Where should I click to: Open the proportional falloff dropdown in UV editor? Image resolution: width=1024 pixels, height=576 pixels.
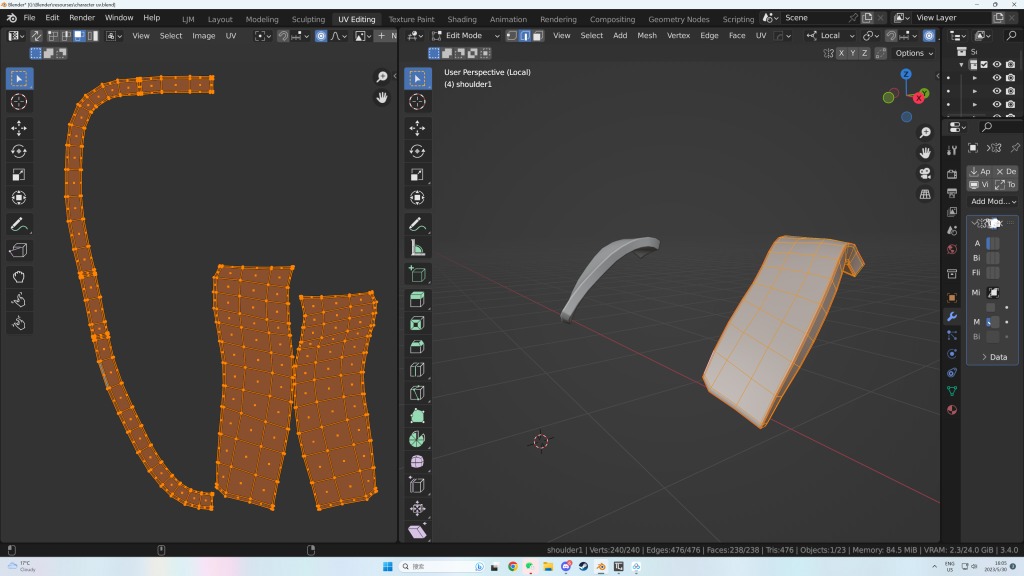338,36
